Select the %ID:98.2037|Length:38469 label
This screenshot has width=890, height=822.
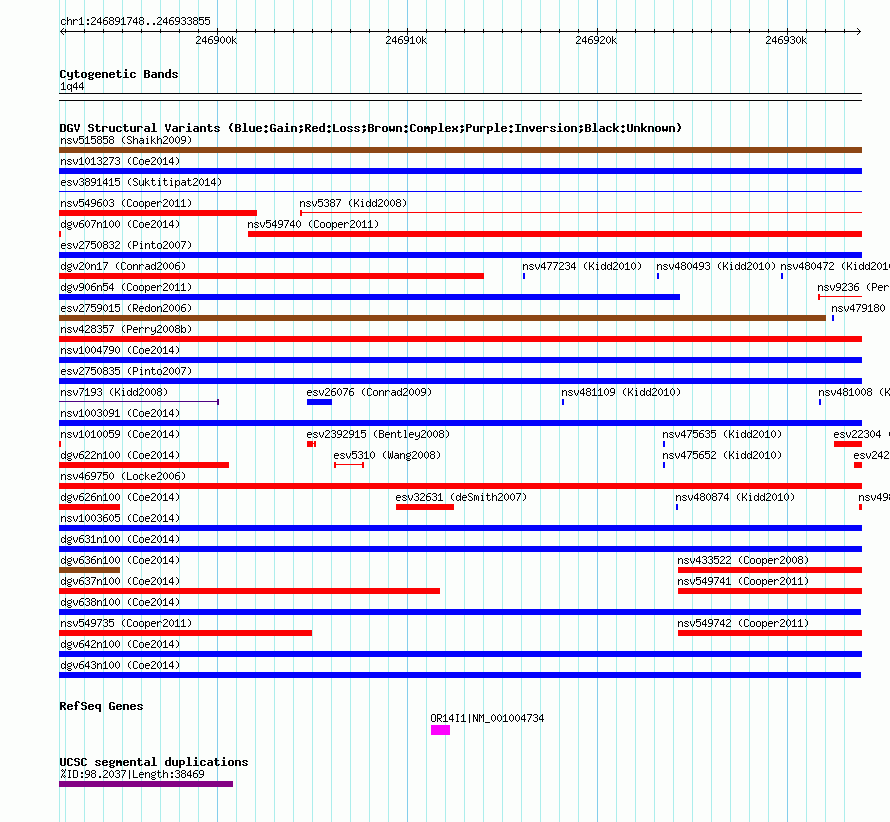pyautogui.click(x=132, y=774)
